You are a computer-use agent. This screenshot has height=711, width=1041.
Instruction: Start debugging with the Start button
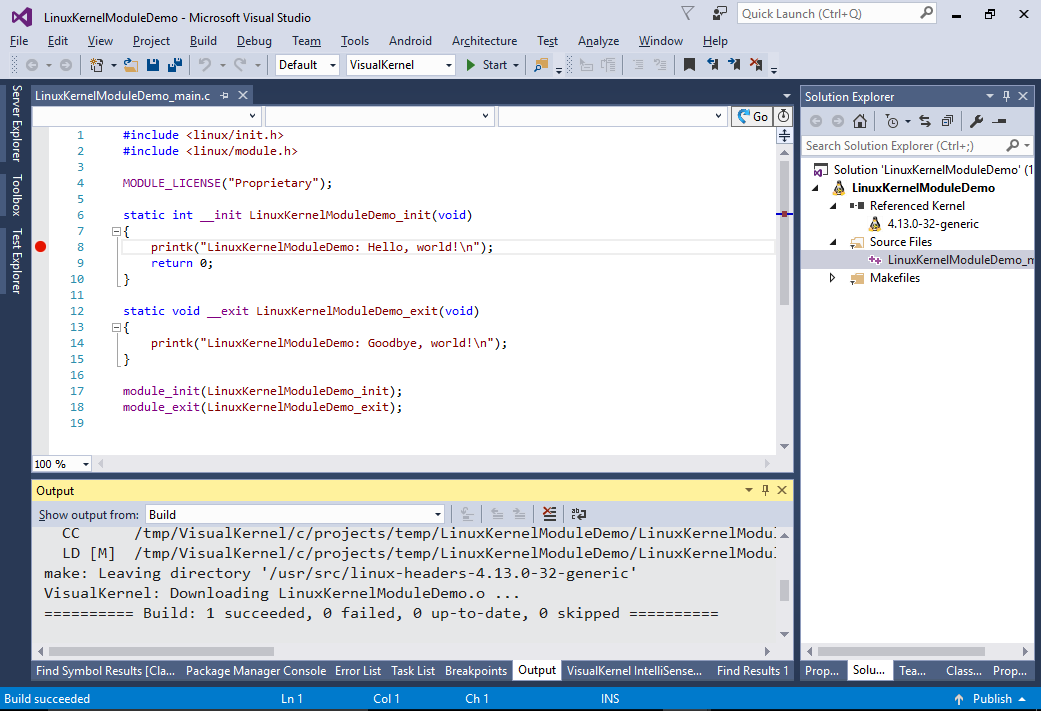coord(487,64)
